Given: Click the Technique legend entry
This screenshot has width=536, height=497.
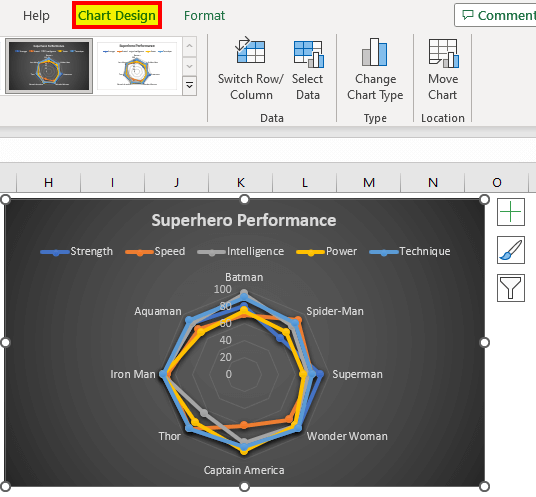Looking at the screenshot, I should click(410, 252).
